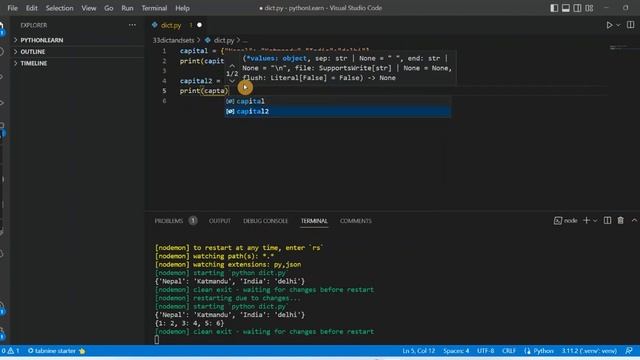Open the Help menu
The width and height of the screenshot is (640, 360).
(x=182, y=8)
